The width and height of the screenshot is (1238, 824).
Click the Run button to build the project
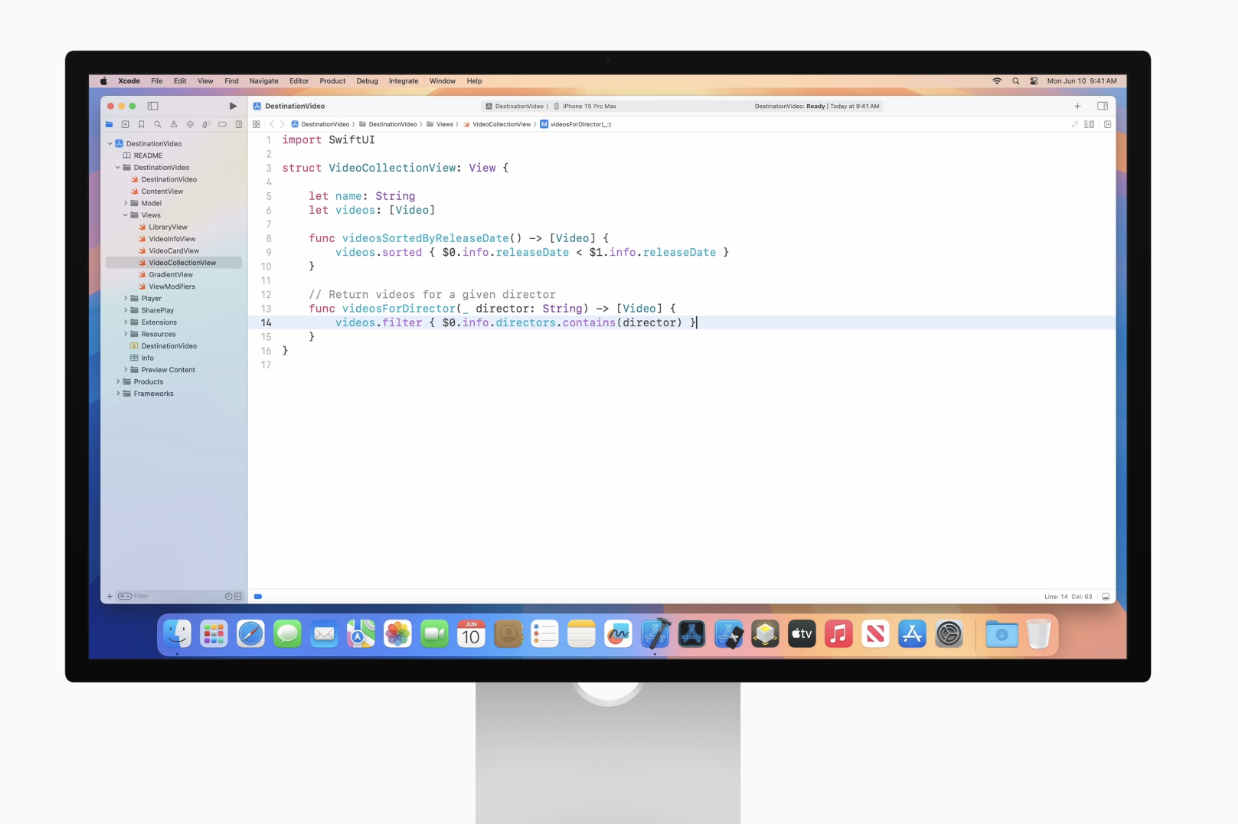(x=233, y=106)
